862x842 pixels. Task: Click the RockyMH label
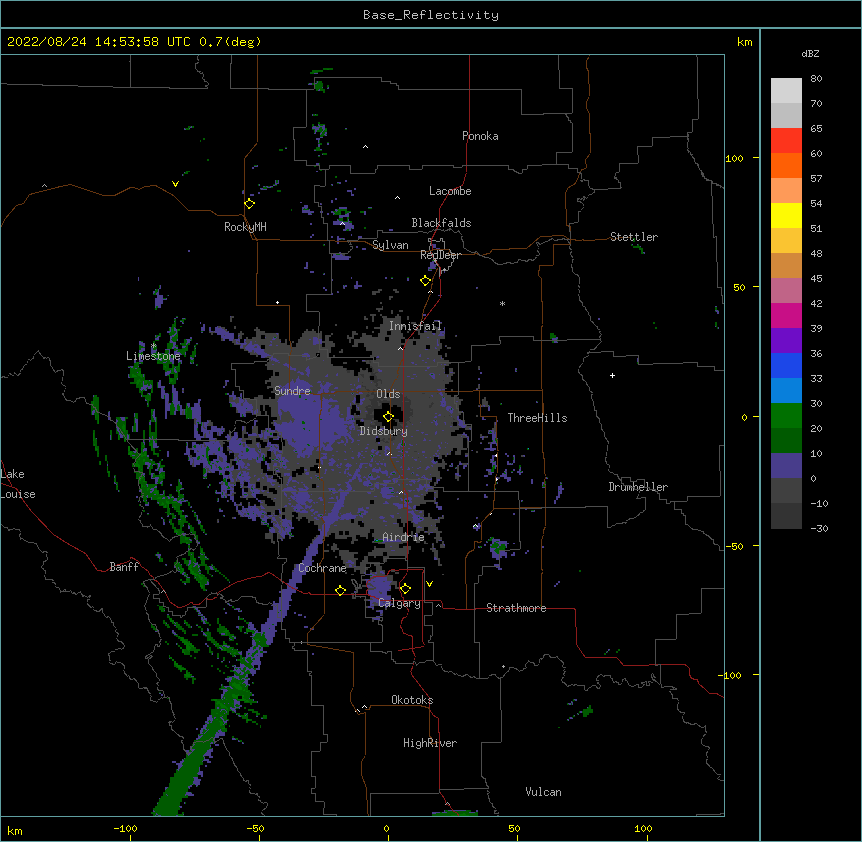coord(245,227)
